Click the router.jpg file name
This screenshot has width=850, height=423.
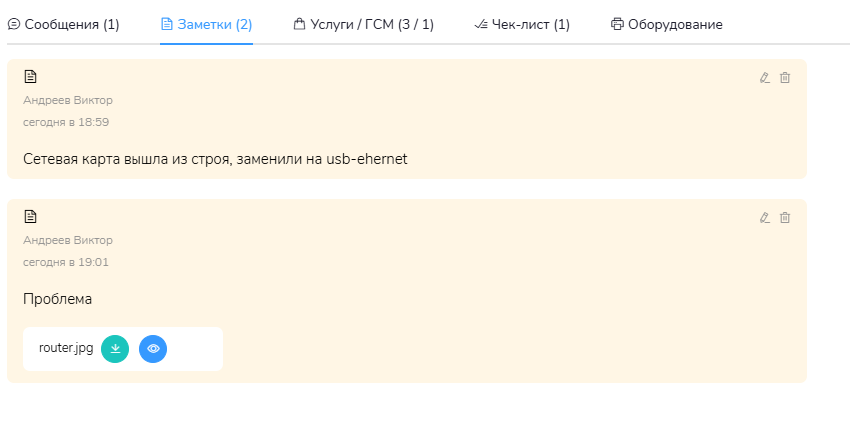[x=66, y=348]
